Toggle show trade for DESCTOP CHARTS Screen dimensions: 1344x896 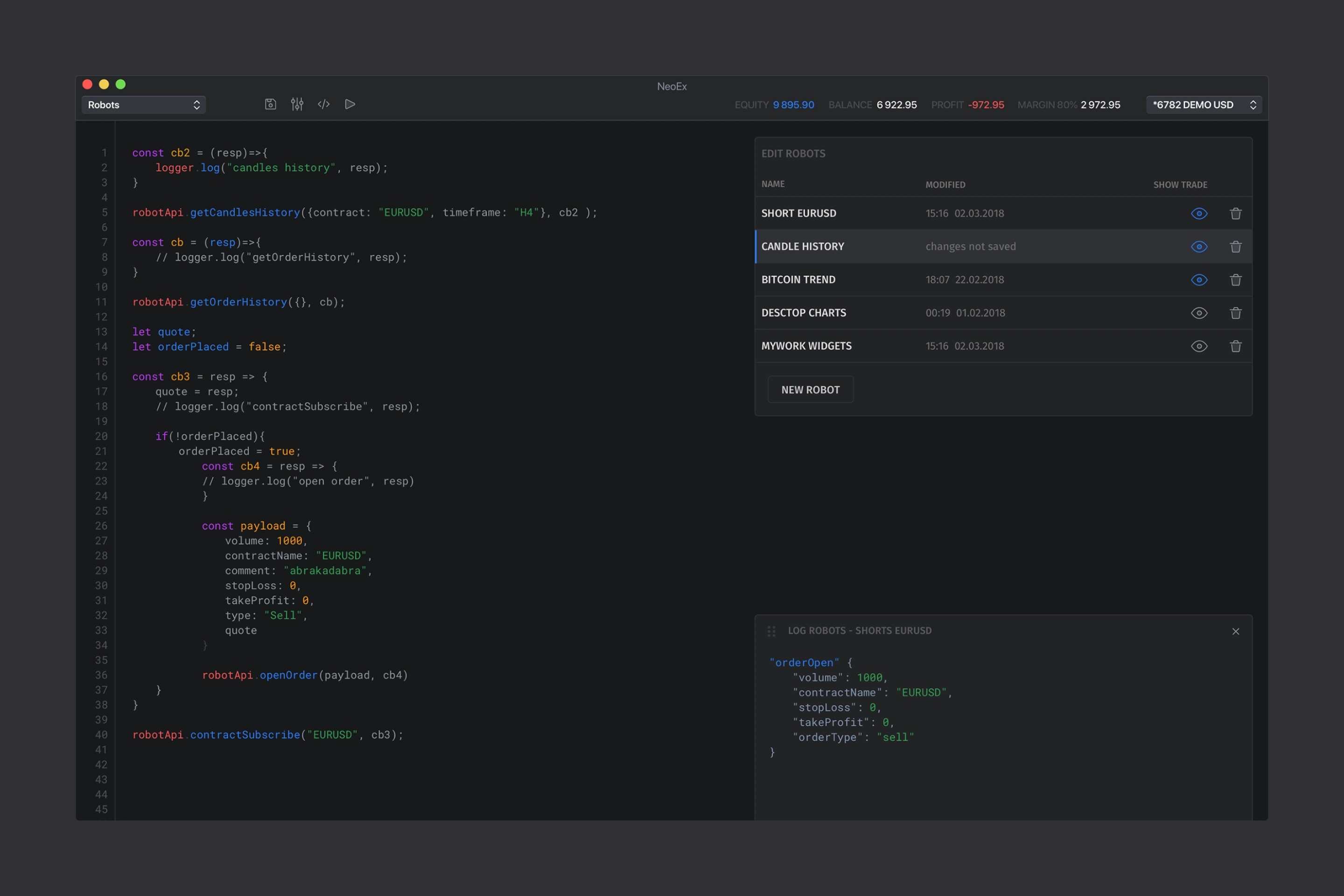click(1199, 313)
